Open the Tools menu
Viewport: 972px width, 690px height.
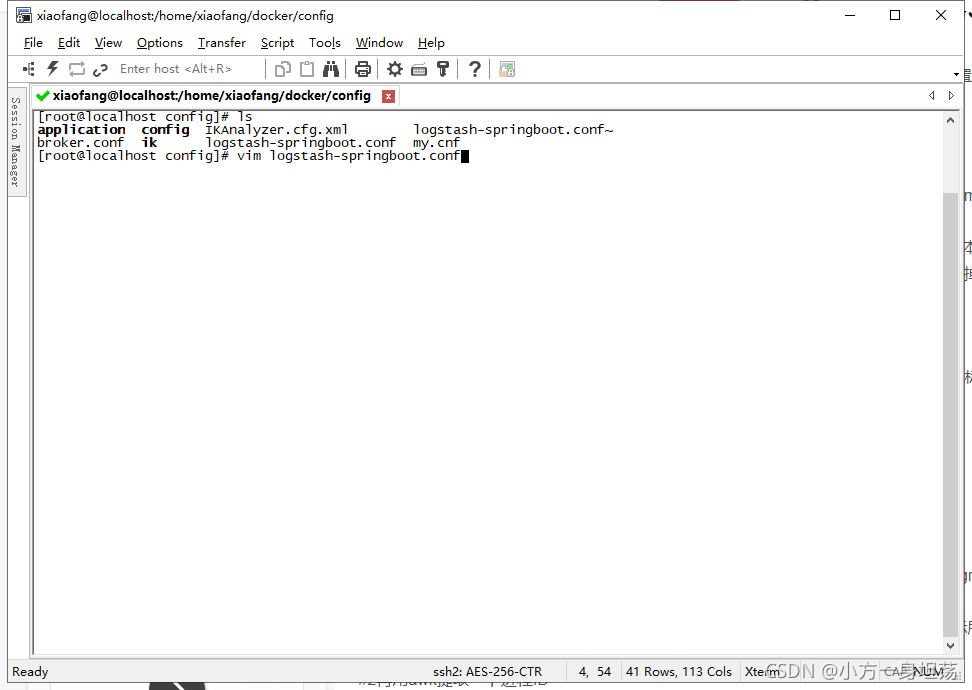pyautogui.click(x=325, y=43)
